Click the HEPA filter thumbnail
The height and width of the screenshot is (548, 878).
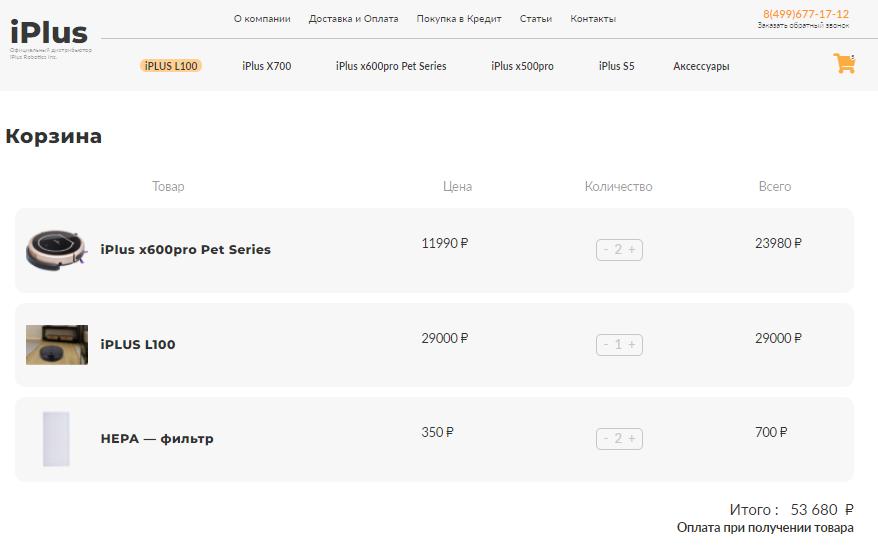tap(57, 439)
